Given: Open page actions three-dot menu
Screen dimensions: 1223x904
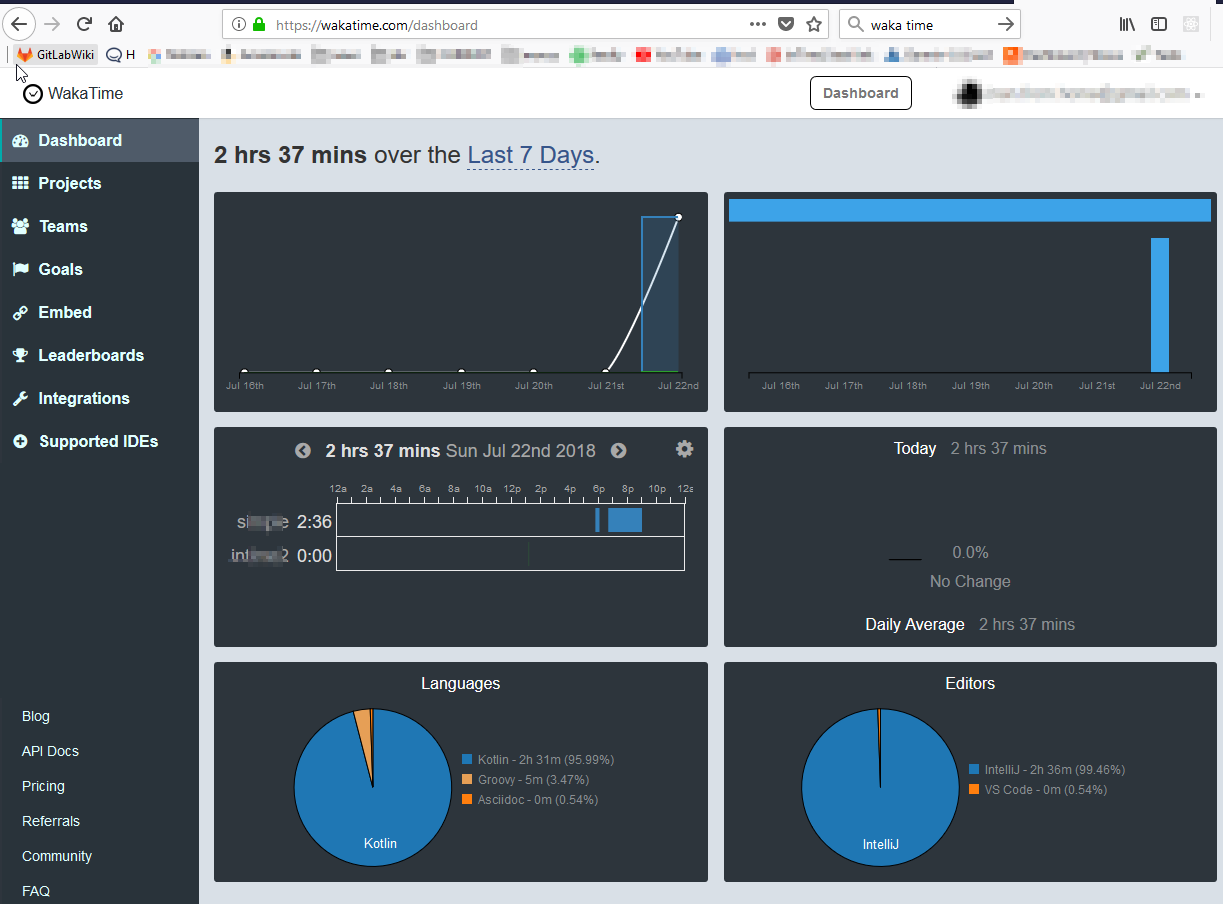Looking at the screenshot, I should [758, 24].
